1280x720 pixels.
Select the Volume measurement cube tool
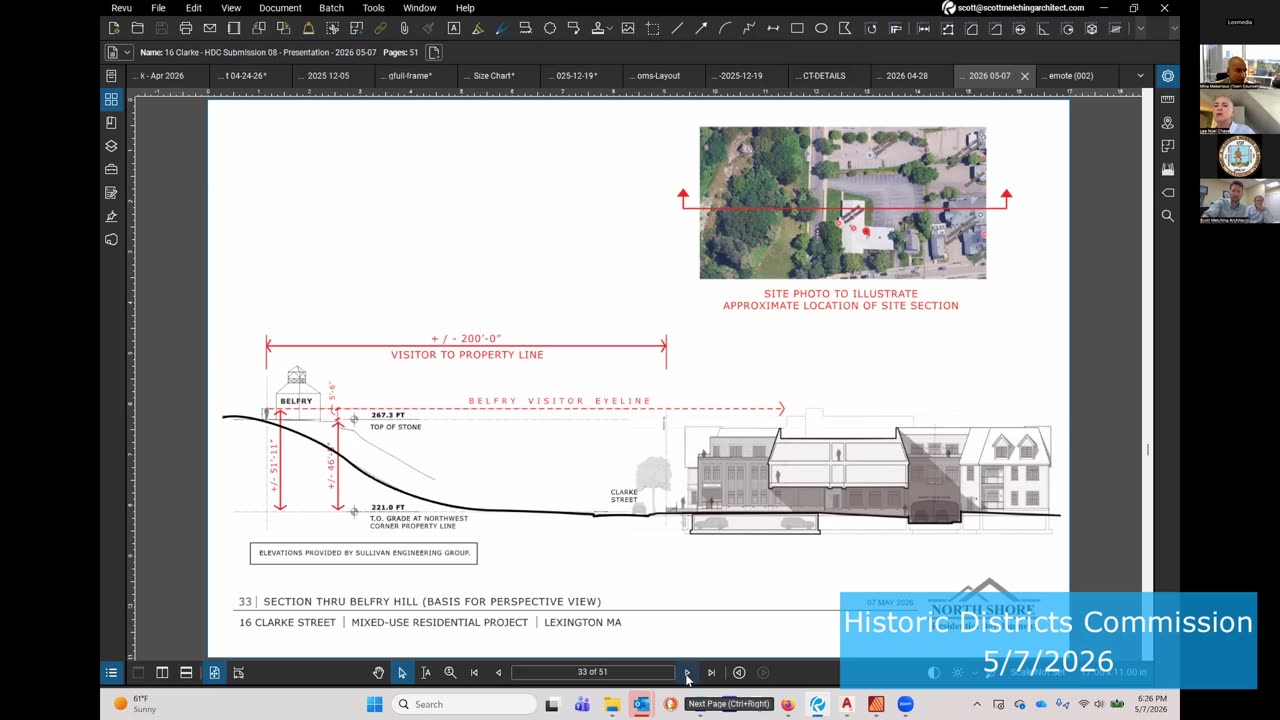[x=1091, y=29]
